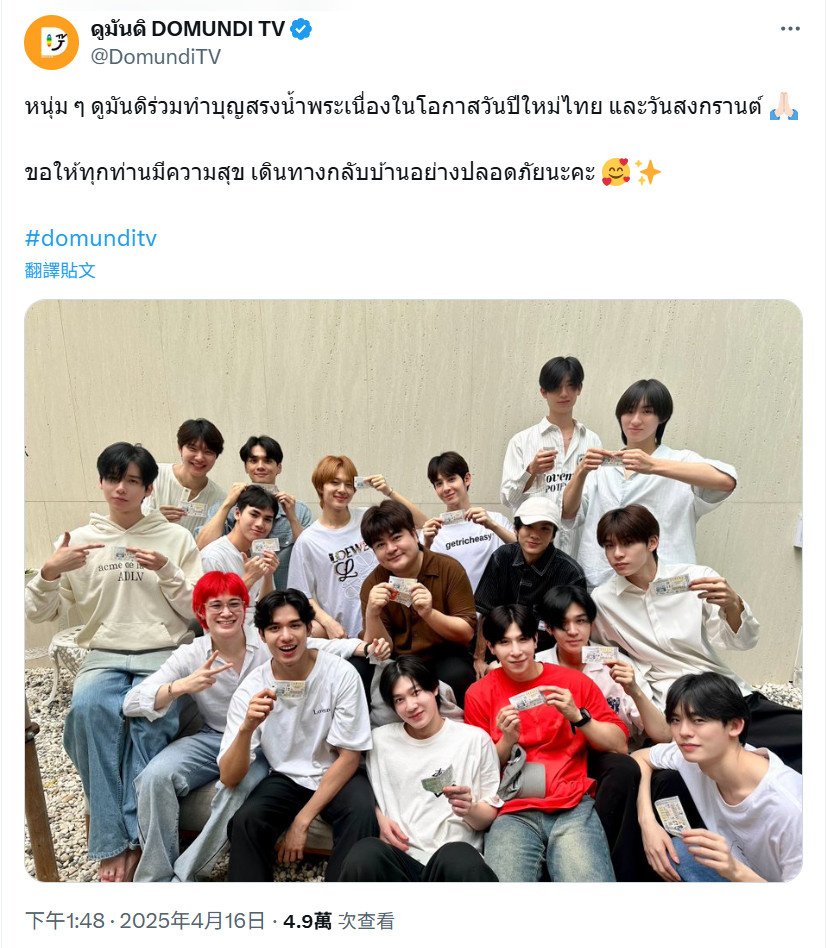Click the folded hands emoji in post
Image resolution: width=829 pixels, height=948 pixels.
pos(784,106)
